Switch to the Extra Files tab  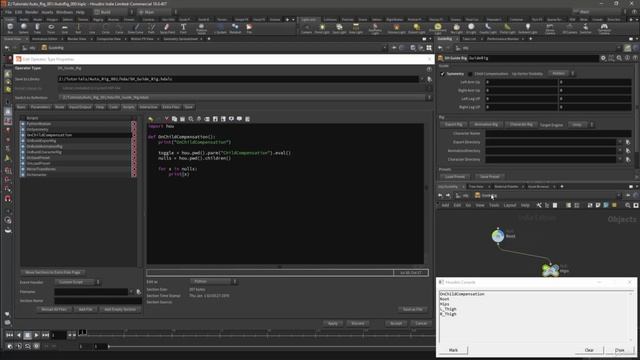(x=171, y=107)
